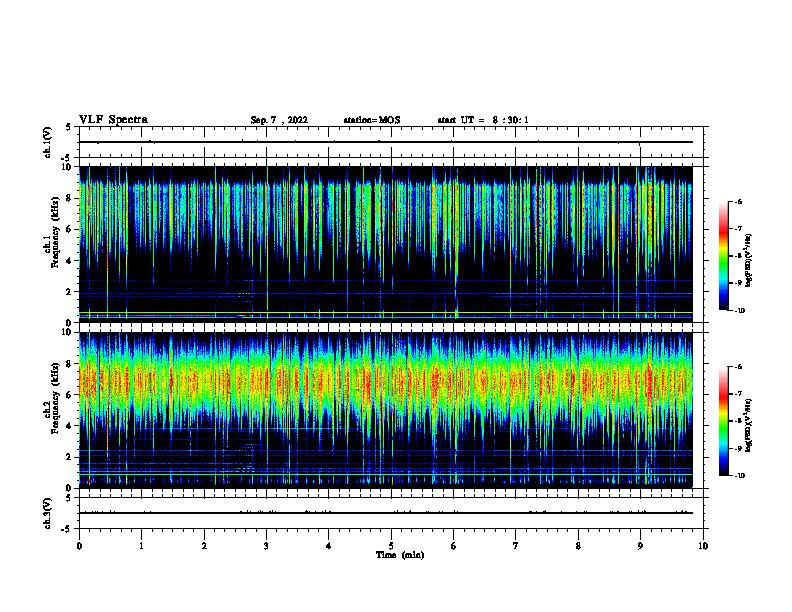Click the "3" minute tick on the time axis
Viewport: 792px width, 612px height.
click(x=266, y=546)
